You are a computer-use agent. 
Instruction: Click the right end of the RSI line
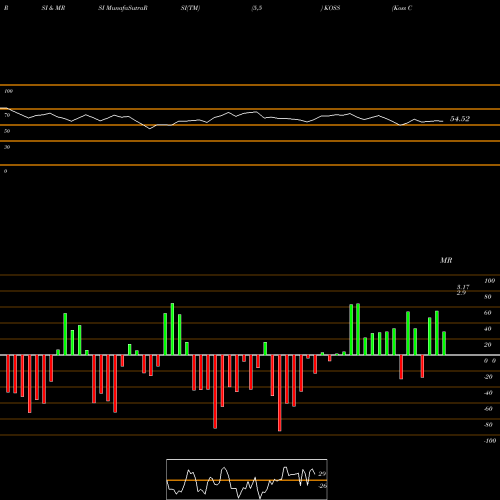pos(442,121)
